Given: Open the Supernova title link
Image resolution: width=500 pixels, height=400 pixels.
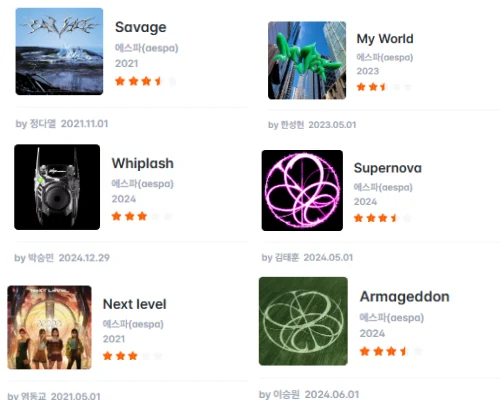Looking at the screenshot, I should click(x=388, y=168).
